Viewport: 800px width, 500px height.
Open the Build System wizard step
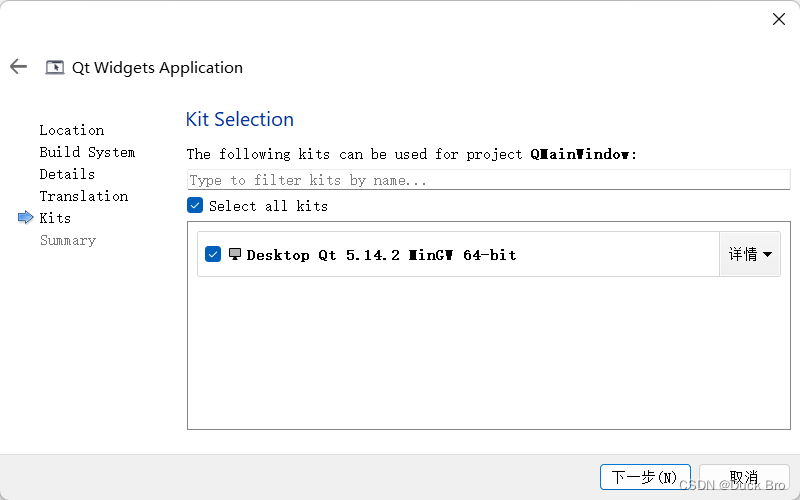pyautogui.click(x=87, y=152)
